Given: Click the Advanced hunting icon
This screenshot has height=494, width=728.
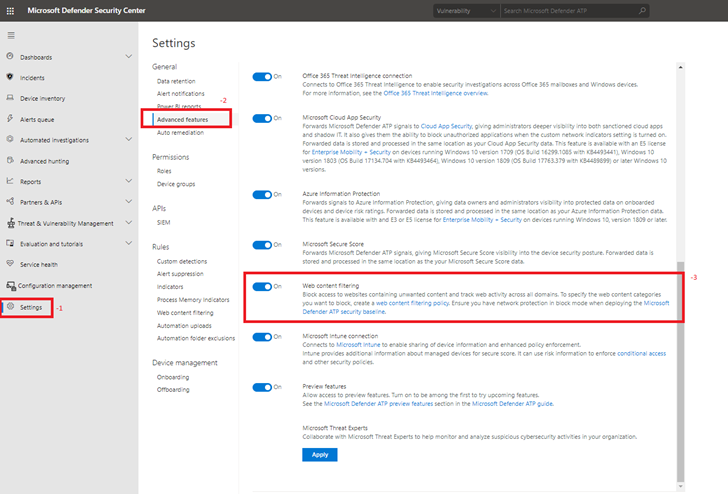Looking at the screenshot, I should tap(10, 160).
